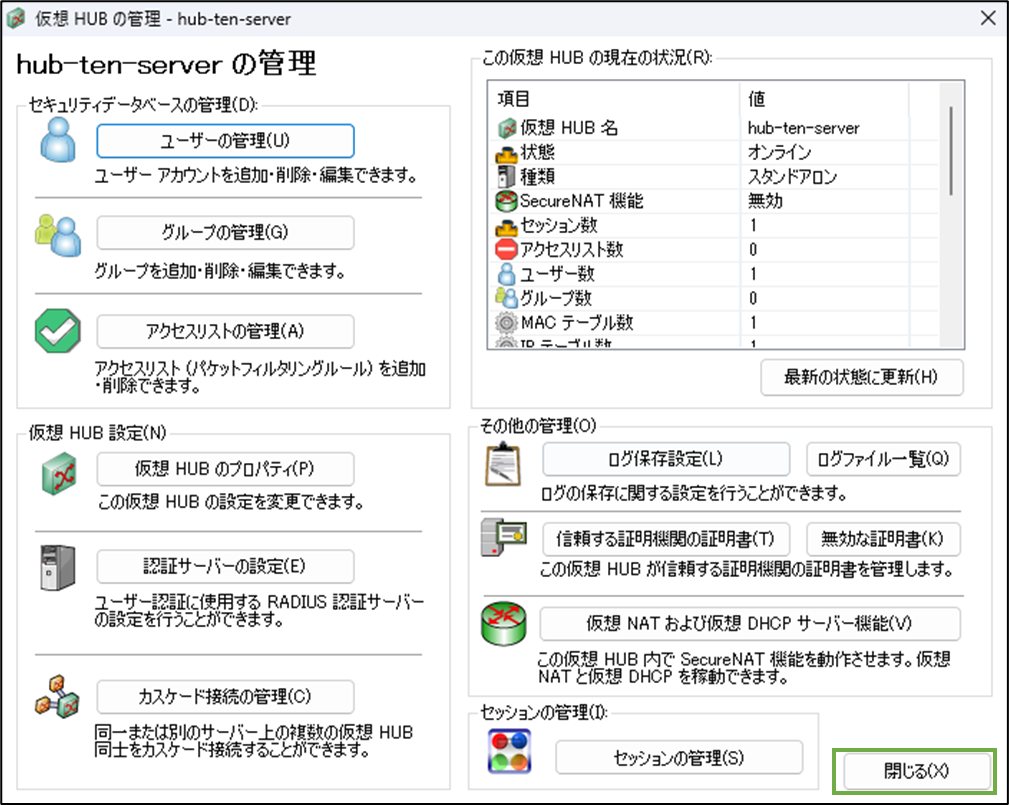
Task: Select the グループ数 row label
Action: [556, 299]
